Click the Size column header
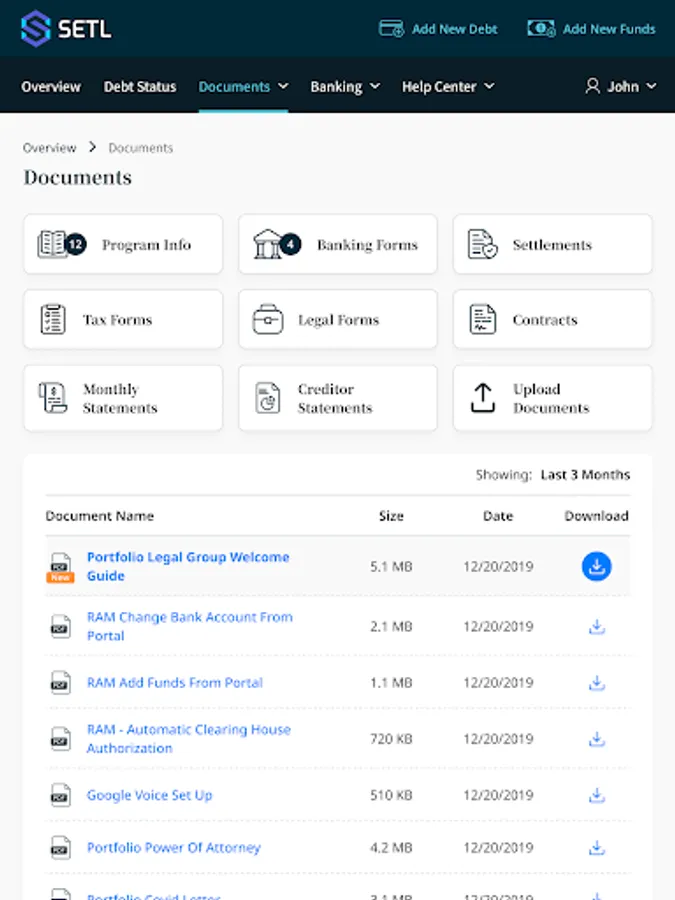This screenshot has height=900, width=675. click(x=391, y=516)
